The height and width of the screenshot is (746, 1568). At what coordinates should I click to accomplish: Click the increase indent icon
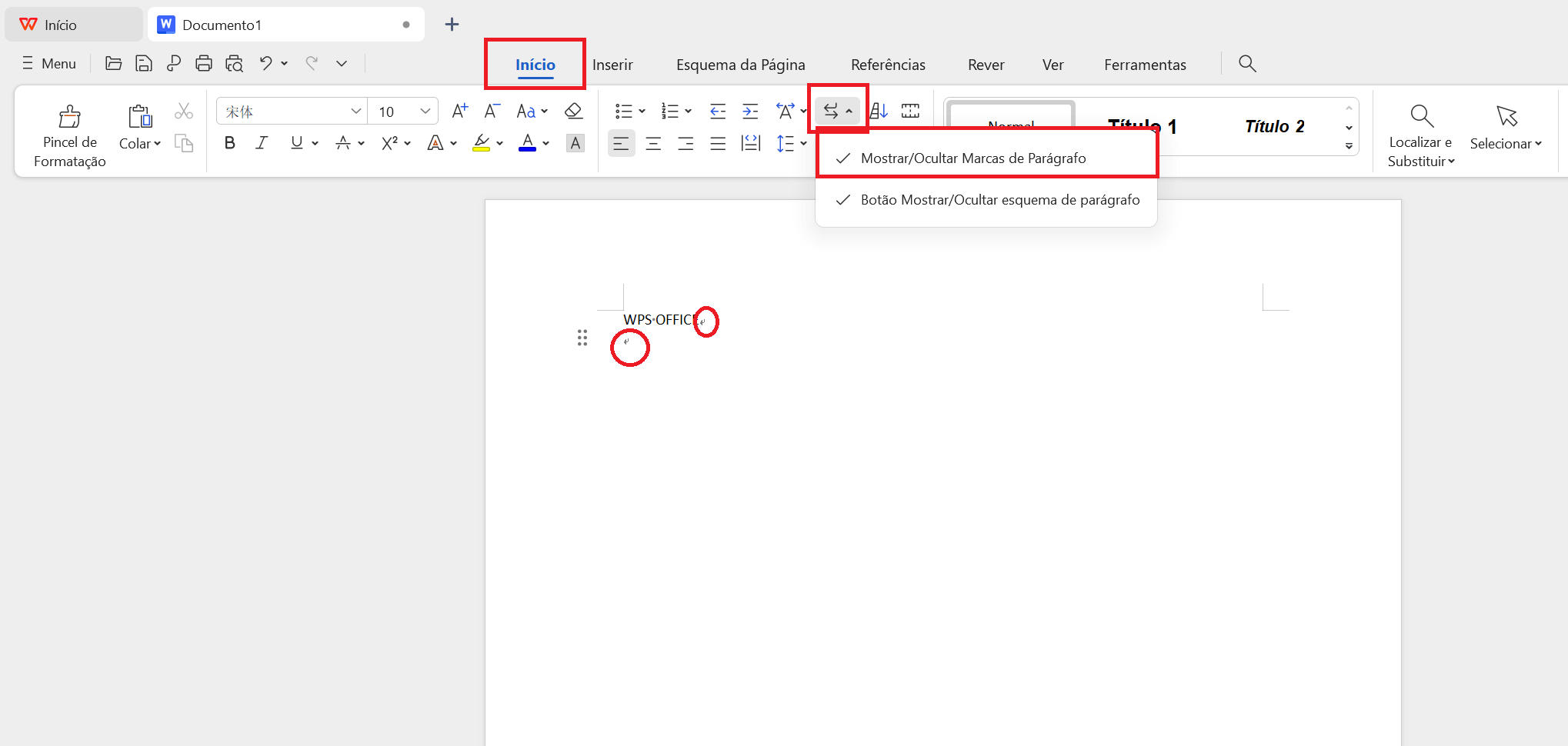point(750,112)
